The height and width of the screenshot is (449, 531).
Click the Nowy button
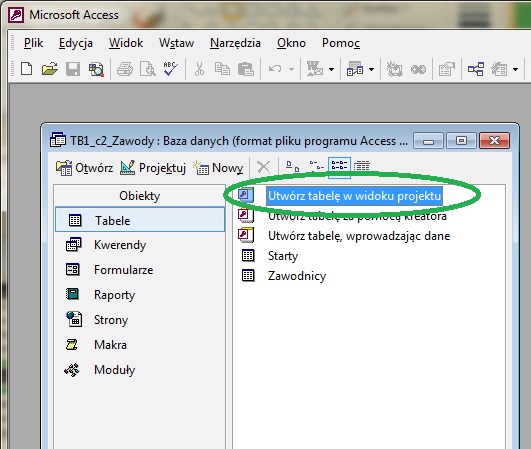217,168
